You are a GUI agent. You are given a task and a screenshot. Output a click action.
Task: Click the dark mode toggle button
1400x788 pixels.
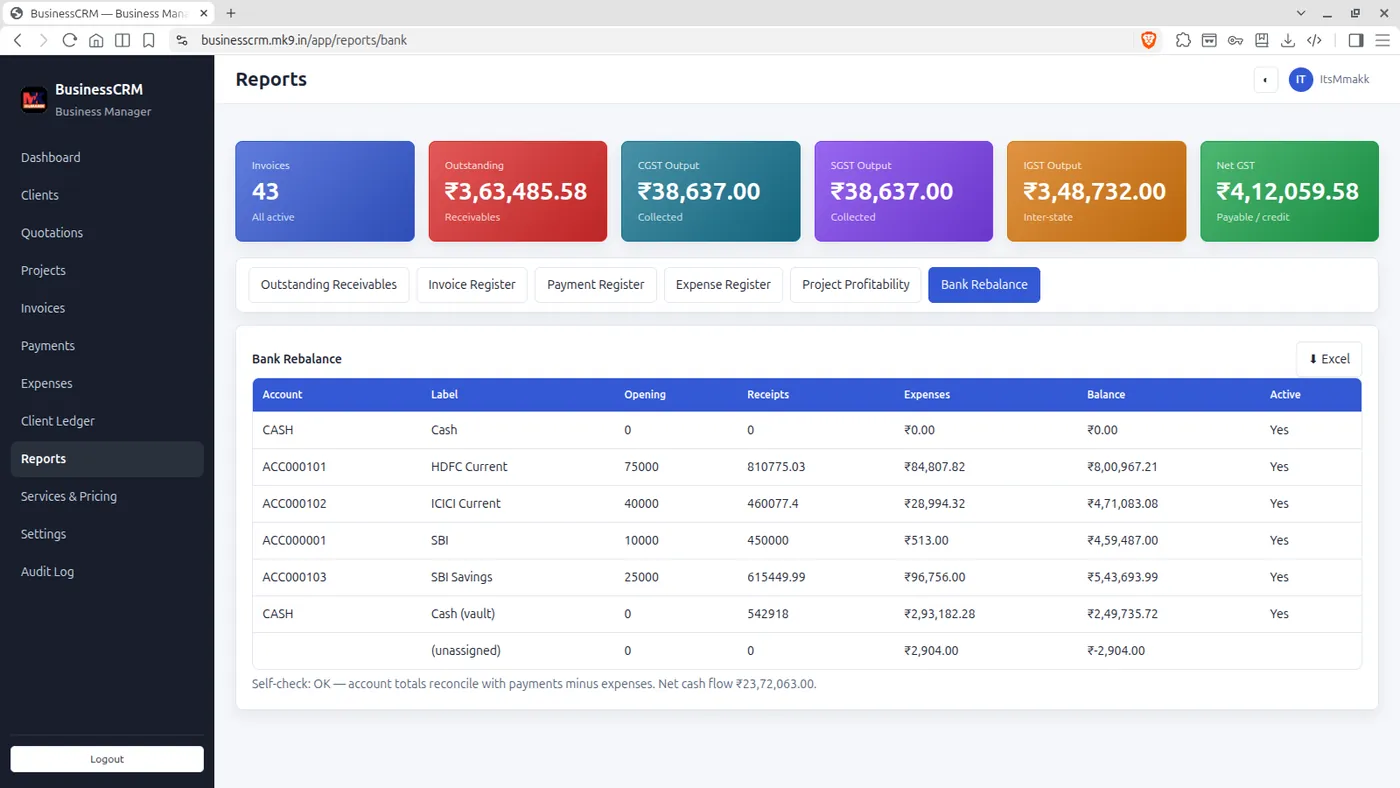[1266, 80]
